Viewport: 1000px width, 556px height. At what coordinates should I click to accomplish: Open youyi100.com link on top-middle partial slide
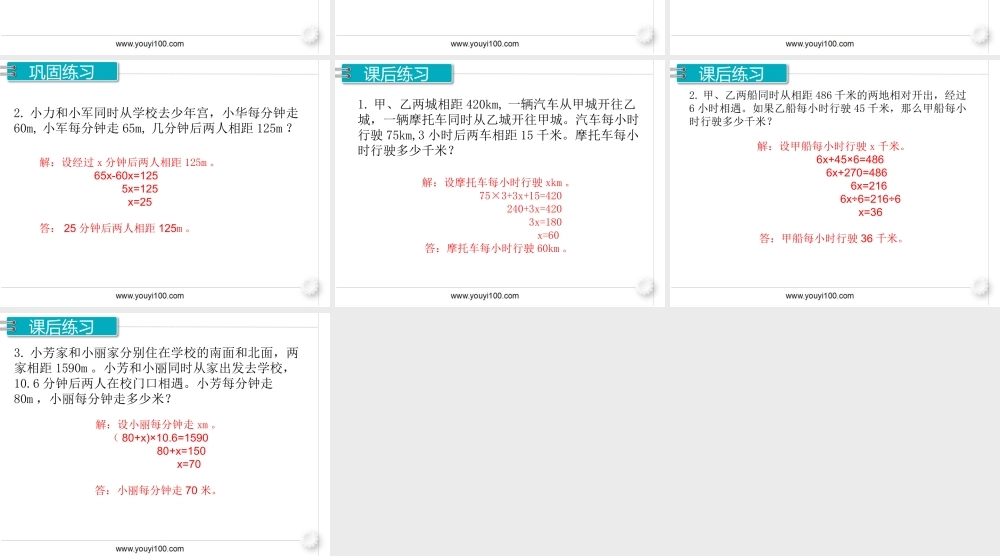tap(485, 44)
